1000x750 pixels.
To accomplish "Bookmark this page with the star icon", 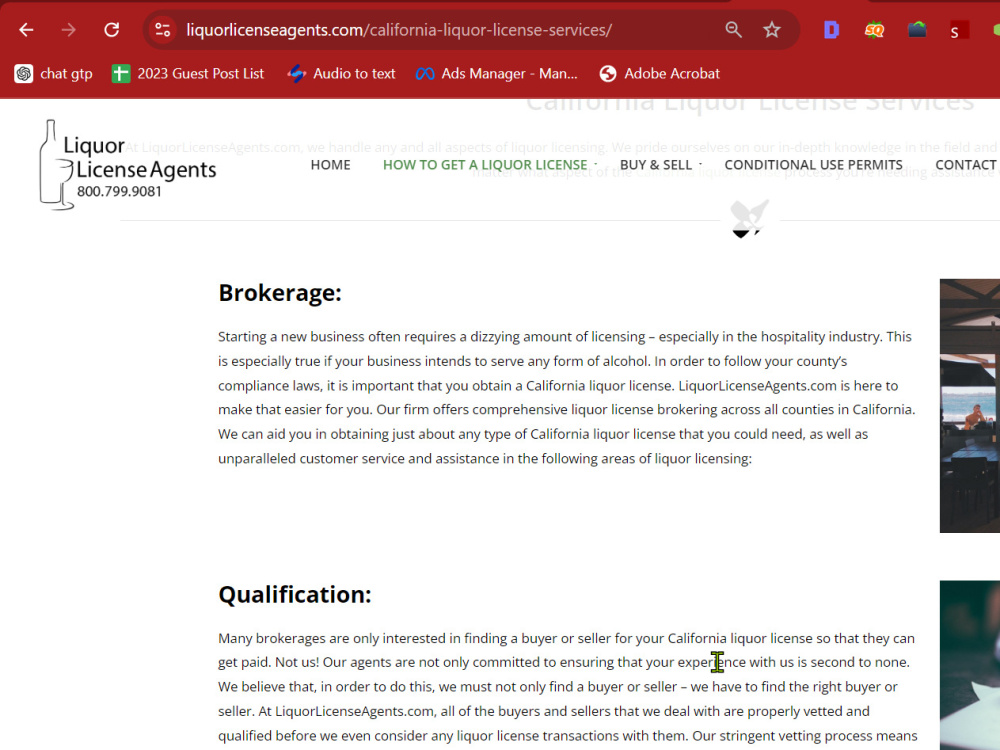I will [772, 29].
